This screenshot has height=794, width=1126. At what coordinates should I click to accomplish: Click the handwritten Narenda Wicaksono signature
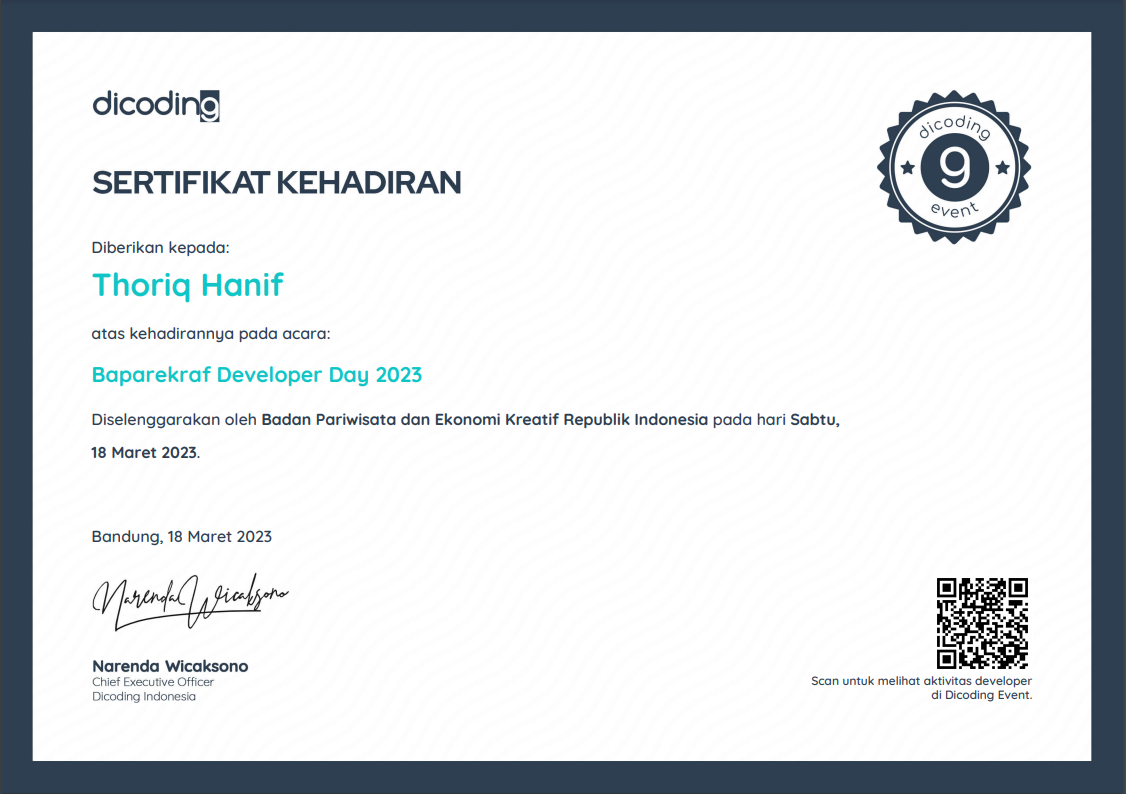click(x=190, y=600)
